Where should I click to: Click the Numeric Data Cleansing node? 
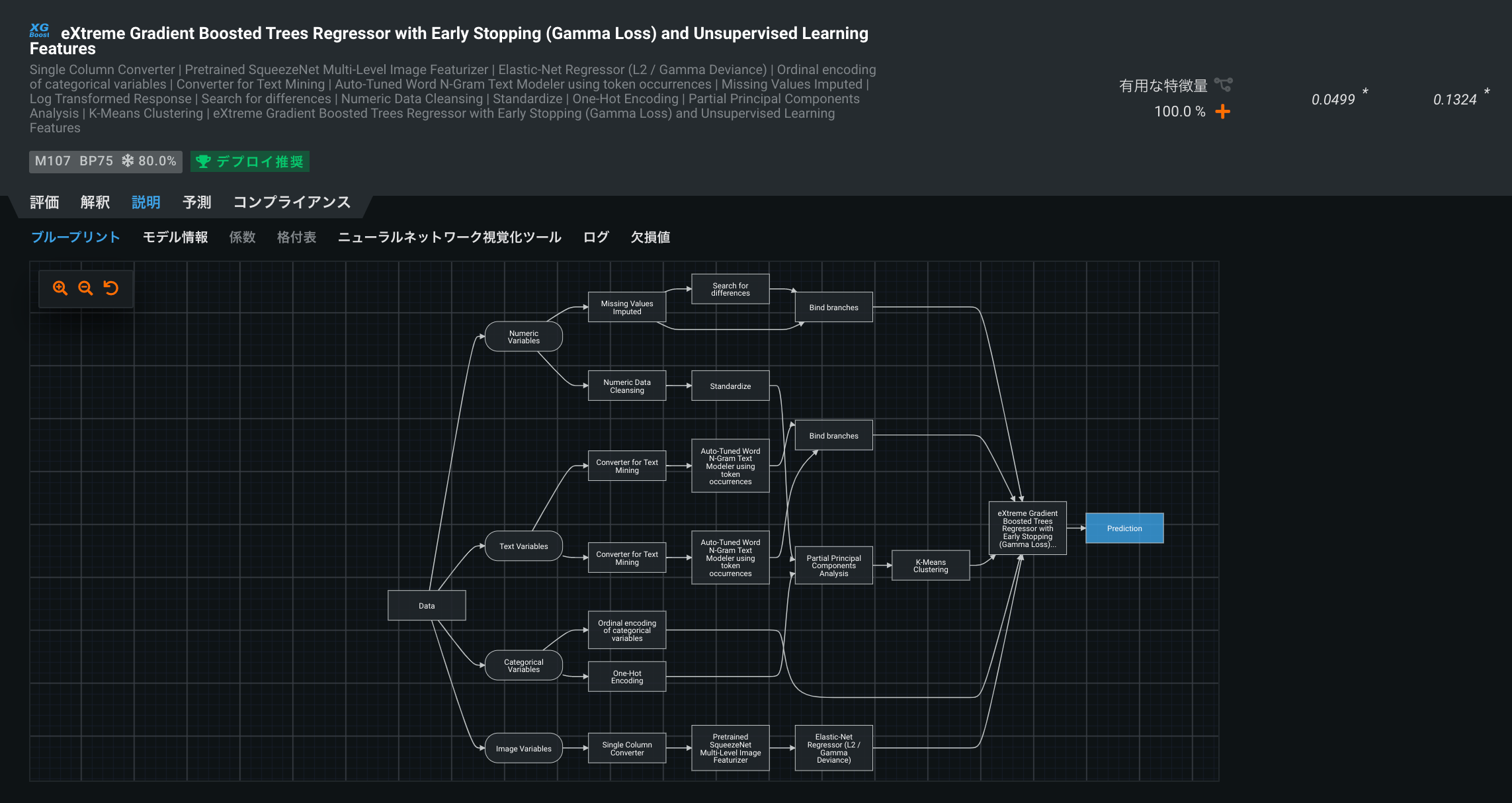627,386
